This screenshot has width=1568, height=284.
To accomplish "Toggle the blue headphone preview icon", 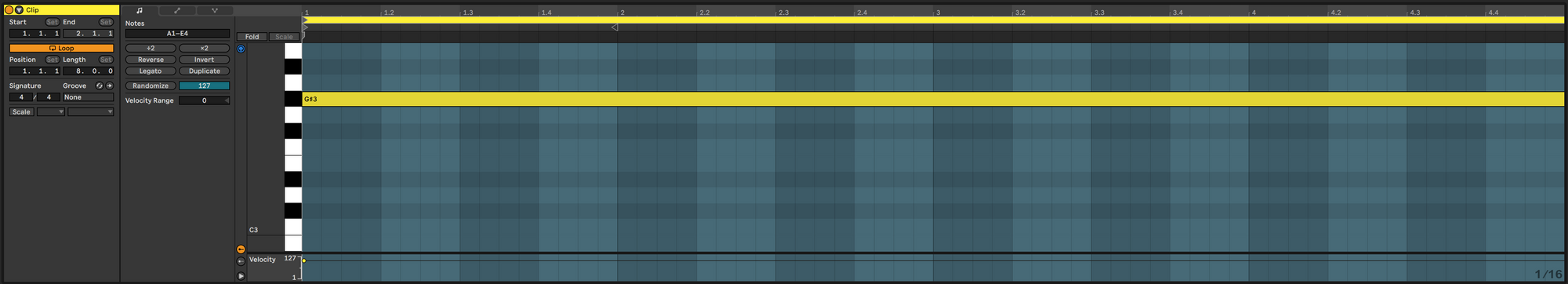I will click(241, 49).
